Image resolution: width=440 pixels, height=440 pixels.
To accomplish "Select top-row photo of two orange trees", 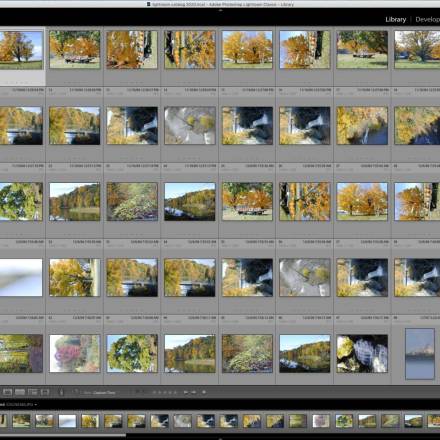I will pyautogui.click(x=247, y=50).
